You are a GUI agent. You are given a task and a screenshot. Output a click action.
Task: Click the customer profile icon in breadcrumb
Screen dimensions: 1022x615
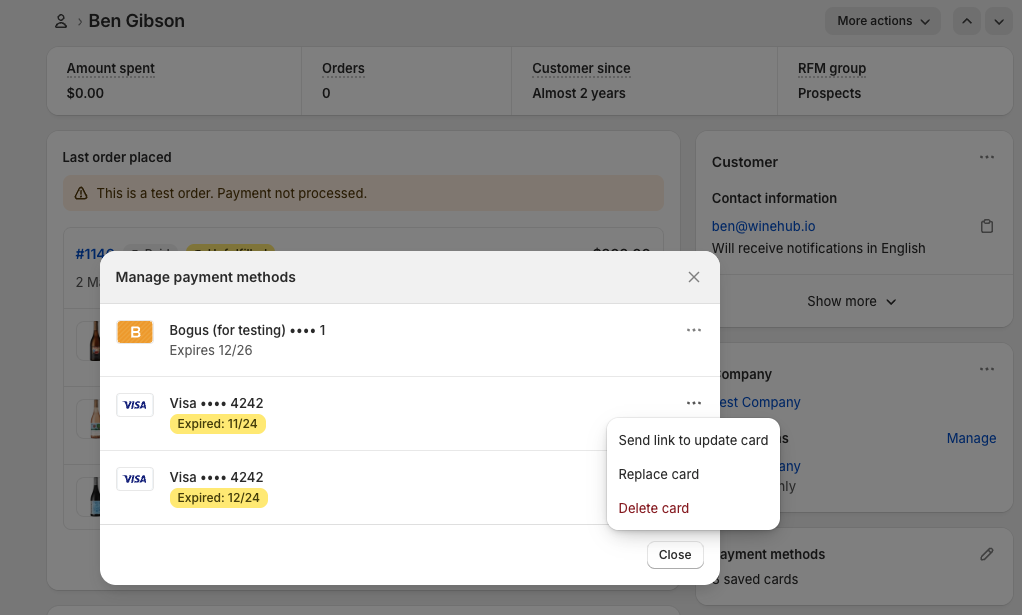pyautogui.click(x=61, y=21)
